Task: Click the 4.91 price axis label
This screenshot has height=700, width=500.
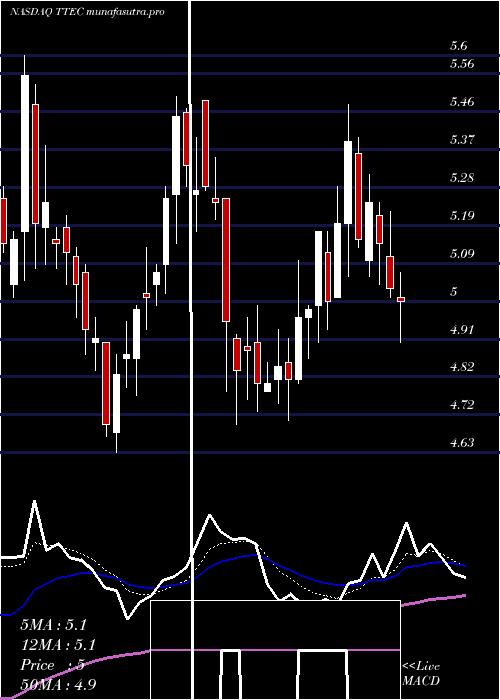Action: (x=462, y=330)
